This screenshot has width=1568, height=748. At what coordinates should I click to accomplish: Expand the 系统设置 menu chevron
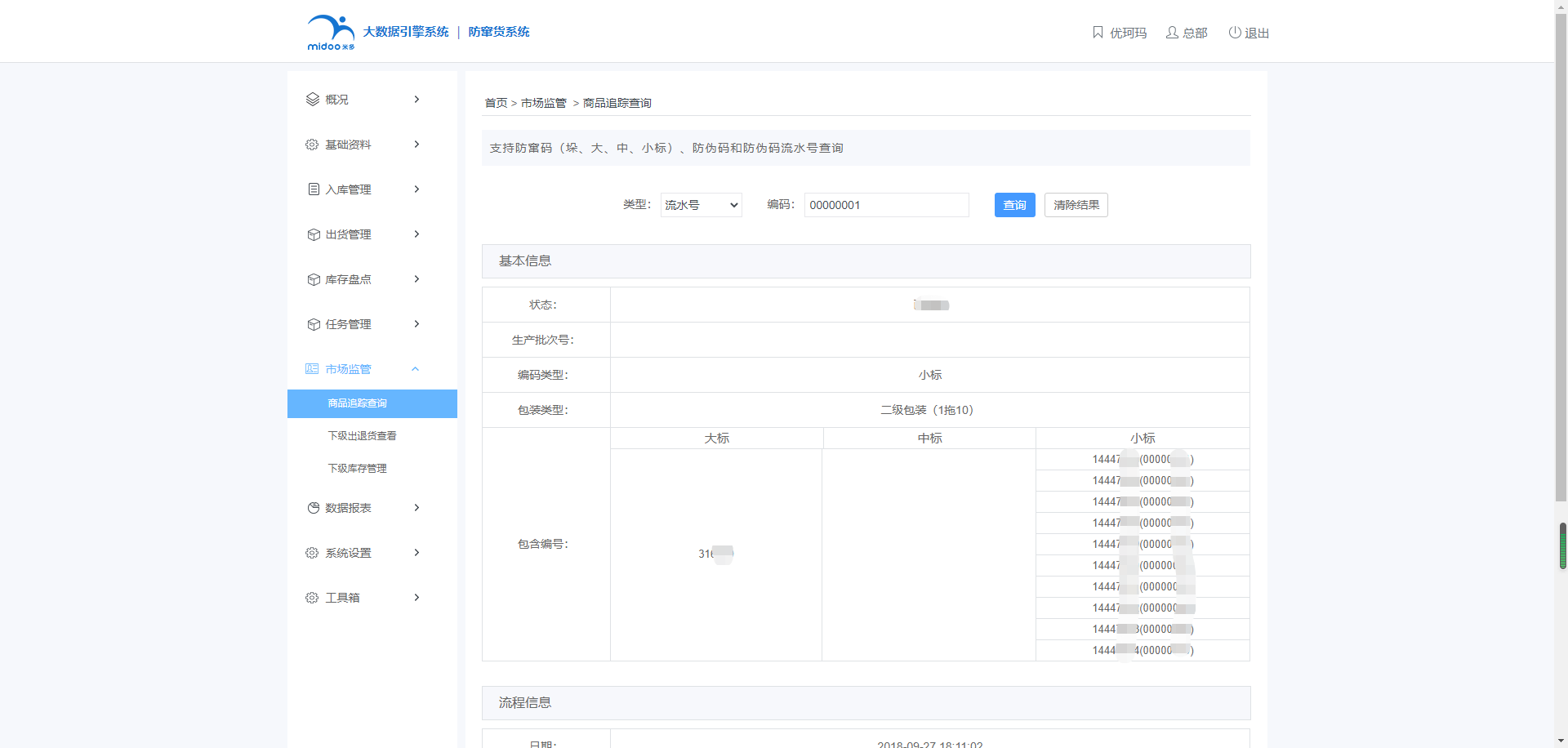click(x=416, y=553)
